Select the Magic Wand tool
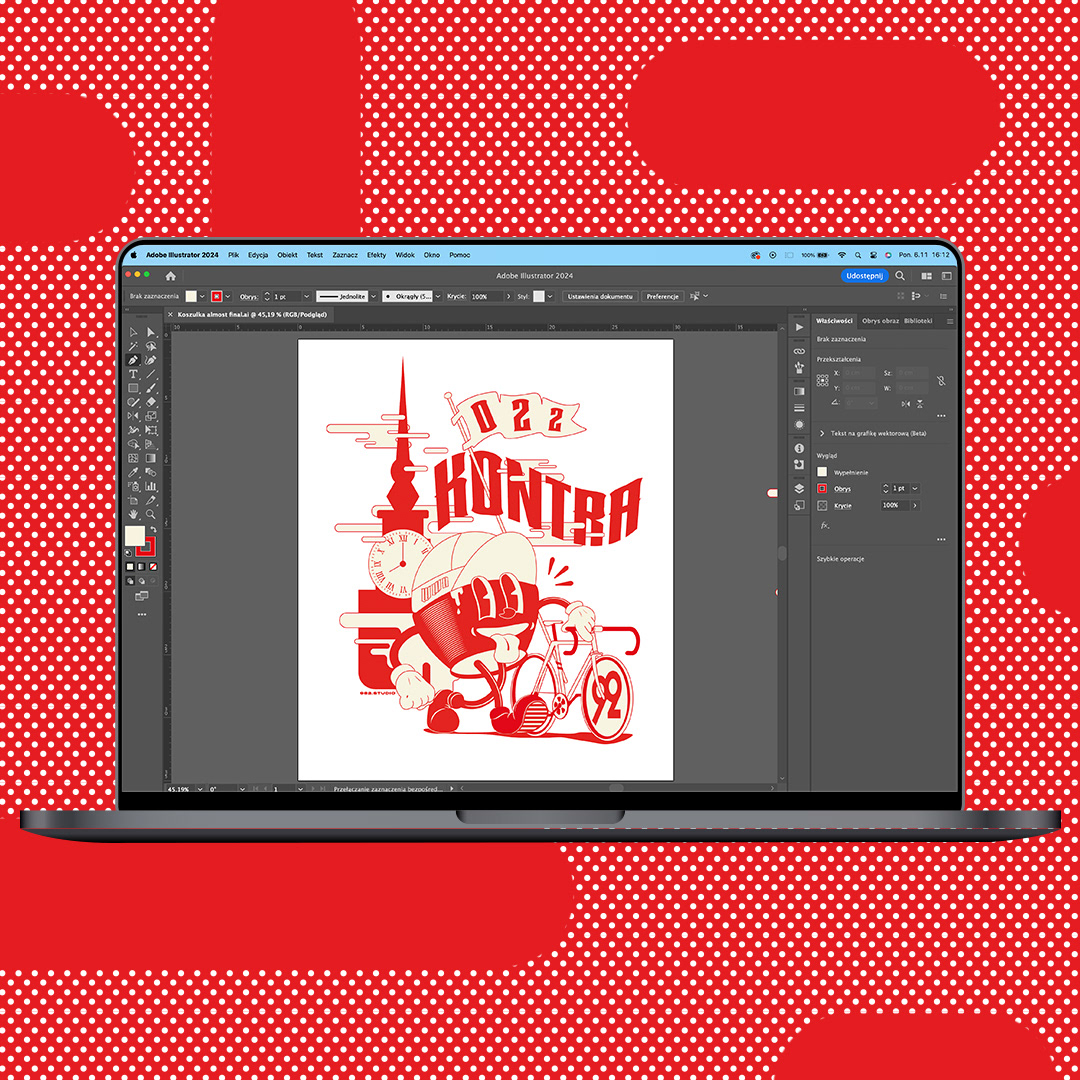The width and height of the screenshot is (1080, 1080). [133, 346]
